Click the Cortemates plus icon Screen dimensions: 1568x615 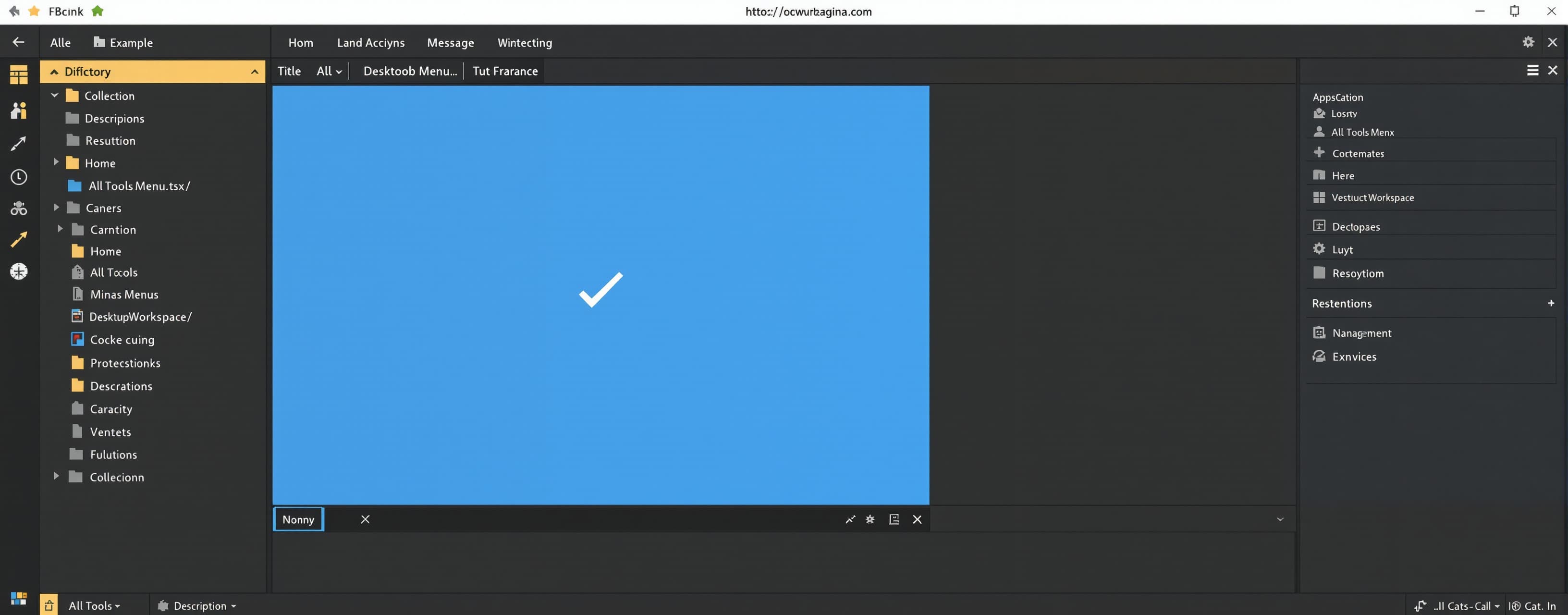(x=1319, y=152)
